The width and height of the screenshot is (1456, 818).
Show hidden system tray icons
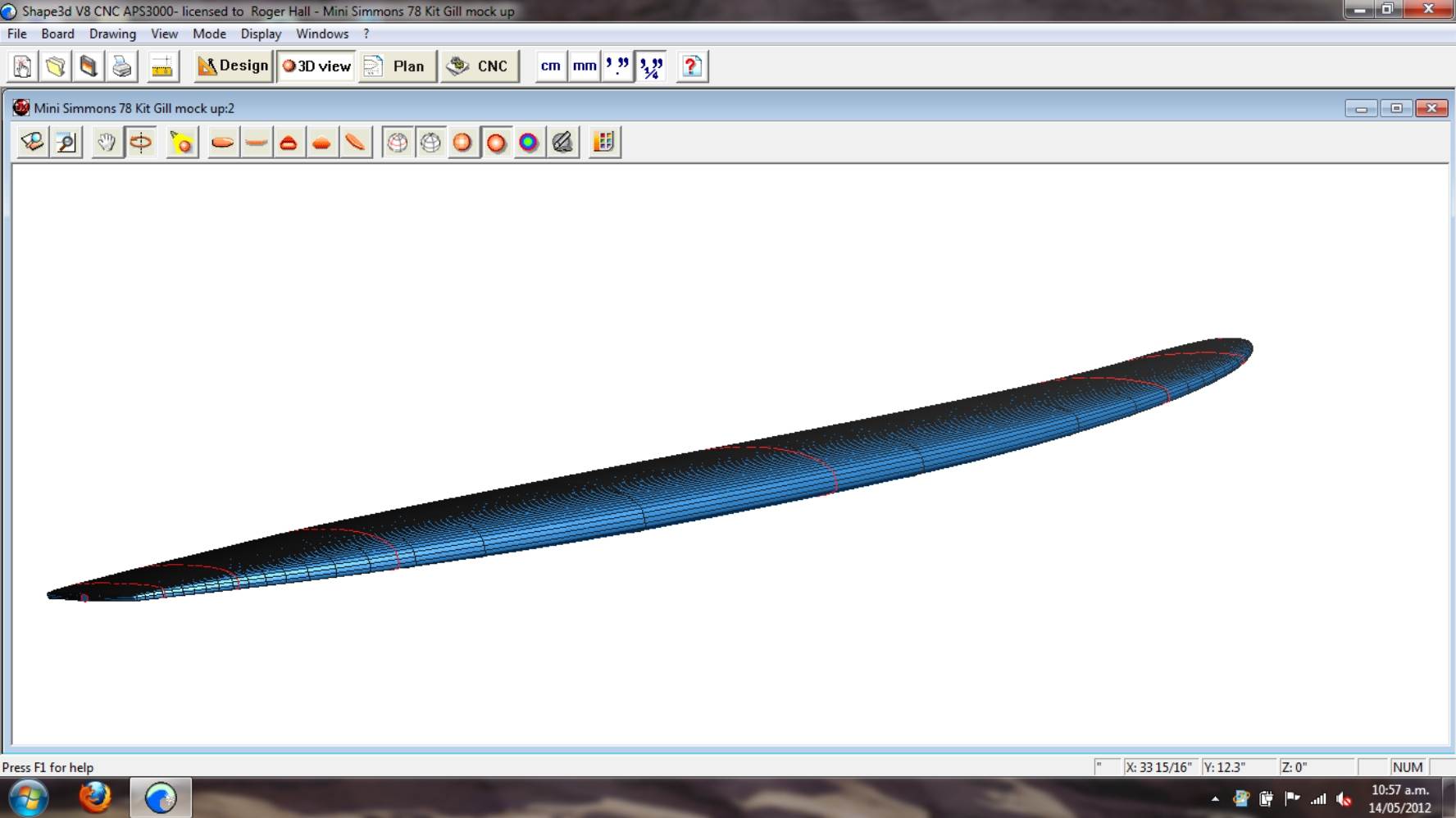pyautogui.click(x=1215, y=798)
